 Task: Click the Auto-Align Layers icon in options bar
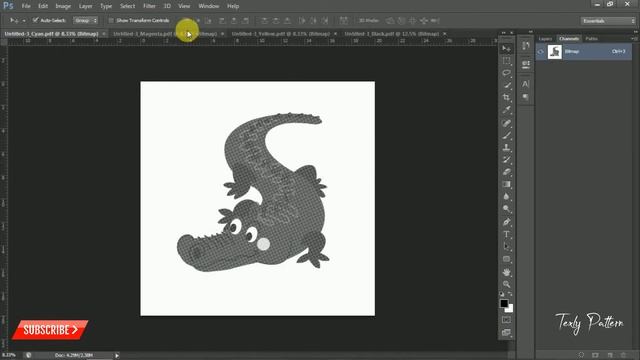click(344, 20)
